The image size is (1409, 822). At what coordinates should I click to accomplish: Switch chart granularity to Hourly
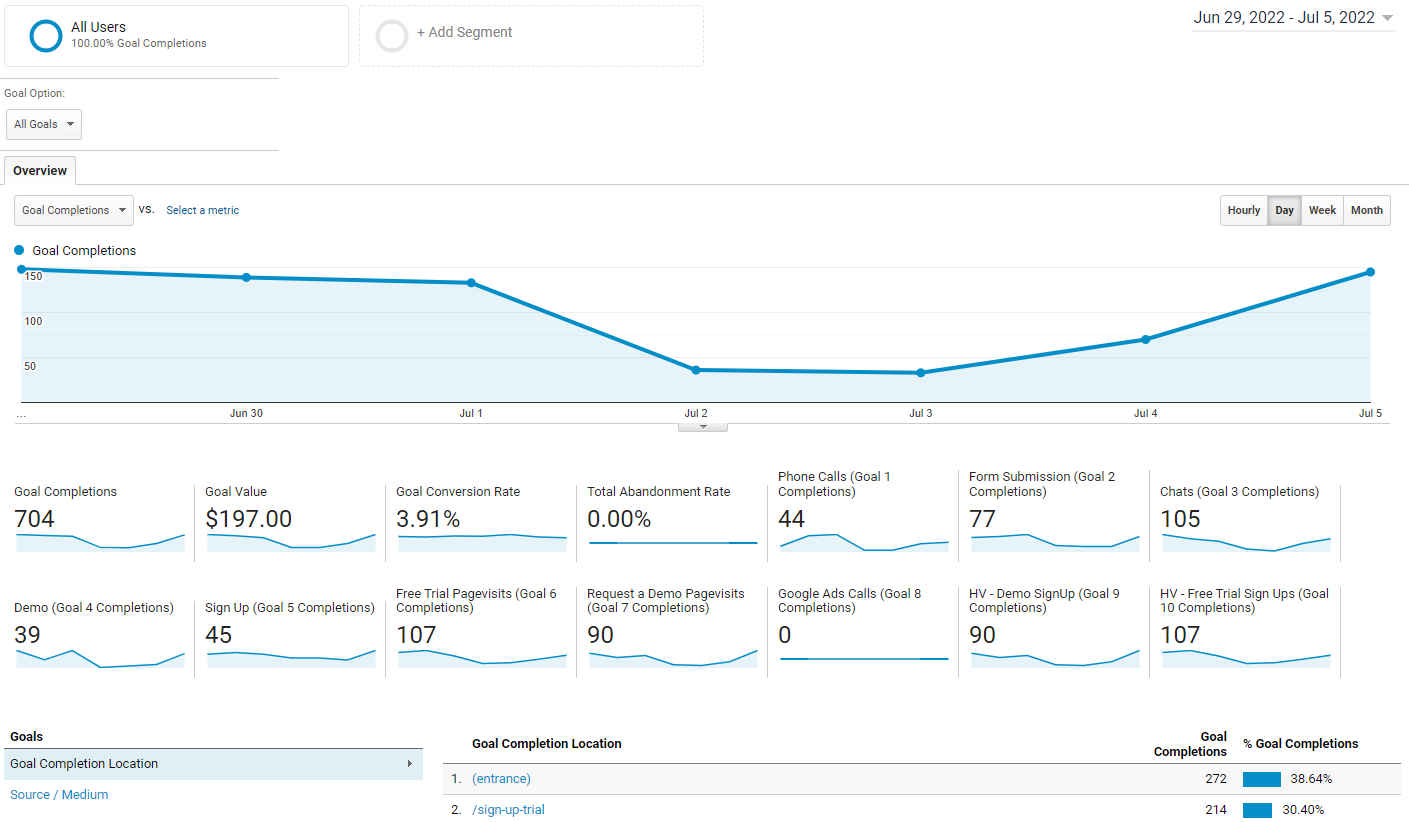click(x=1243, y=210)
